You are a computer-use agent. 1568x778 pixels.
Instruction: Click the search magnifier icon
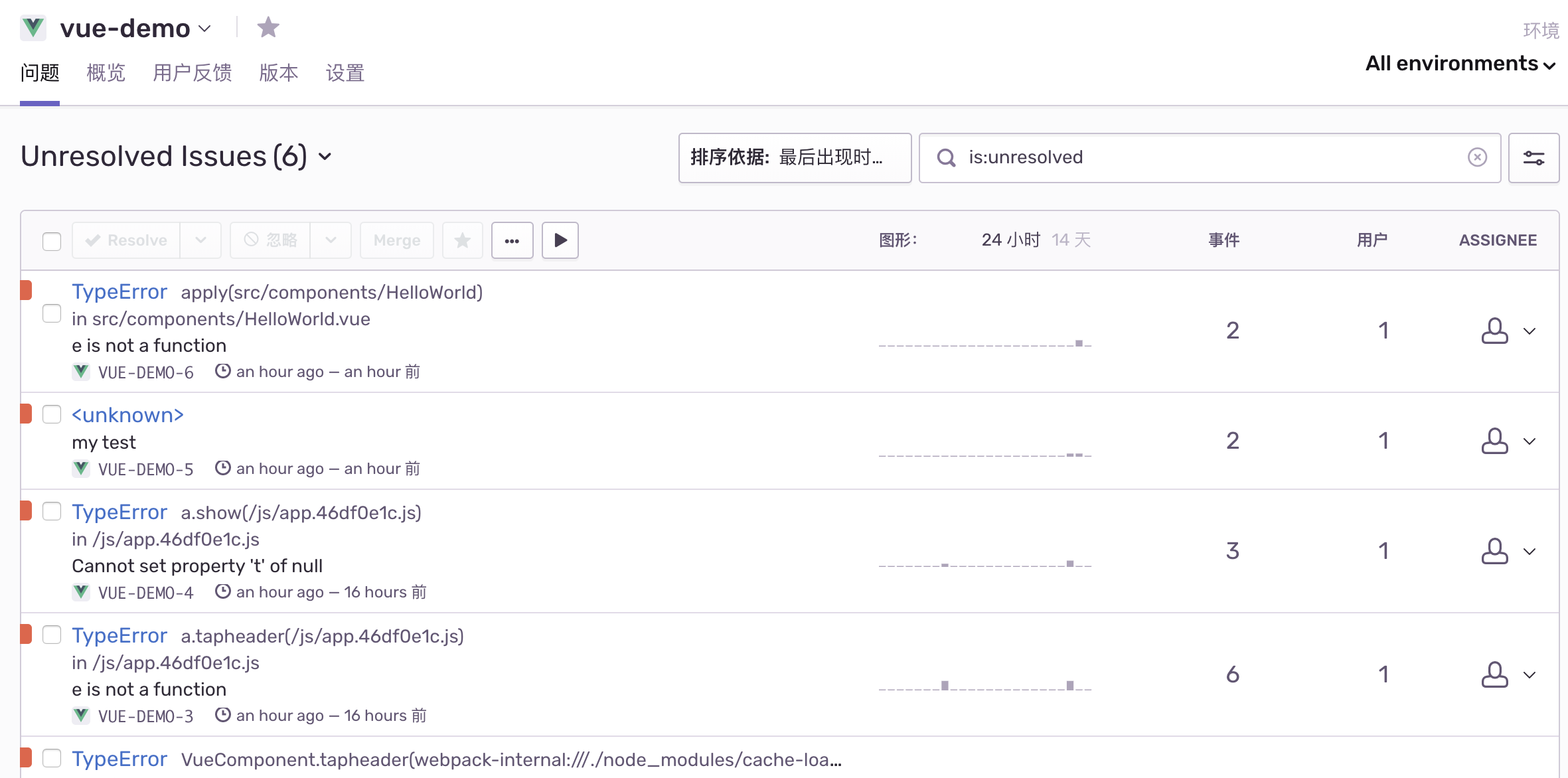pyautogui.click(x=946, y=157)
